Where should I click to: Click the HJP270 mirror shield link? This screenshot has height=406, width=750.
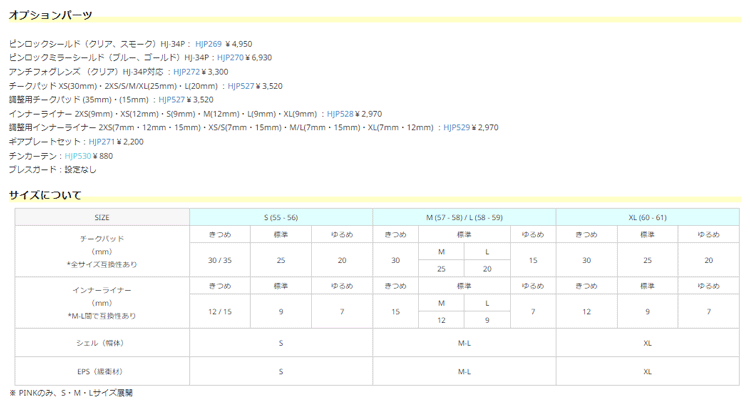click(x=231, y=58)
